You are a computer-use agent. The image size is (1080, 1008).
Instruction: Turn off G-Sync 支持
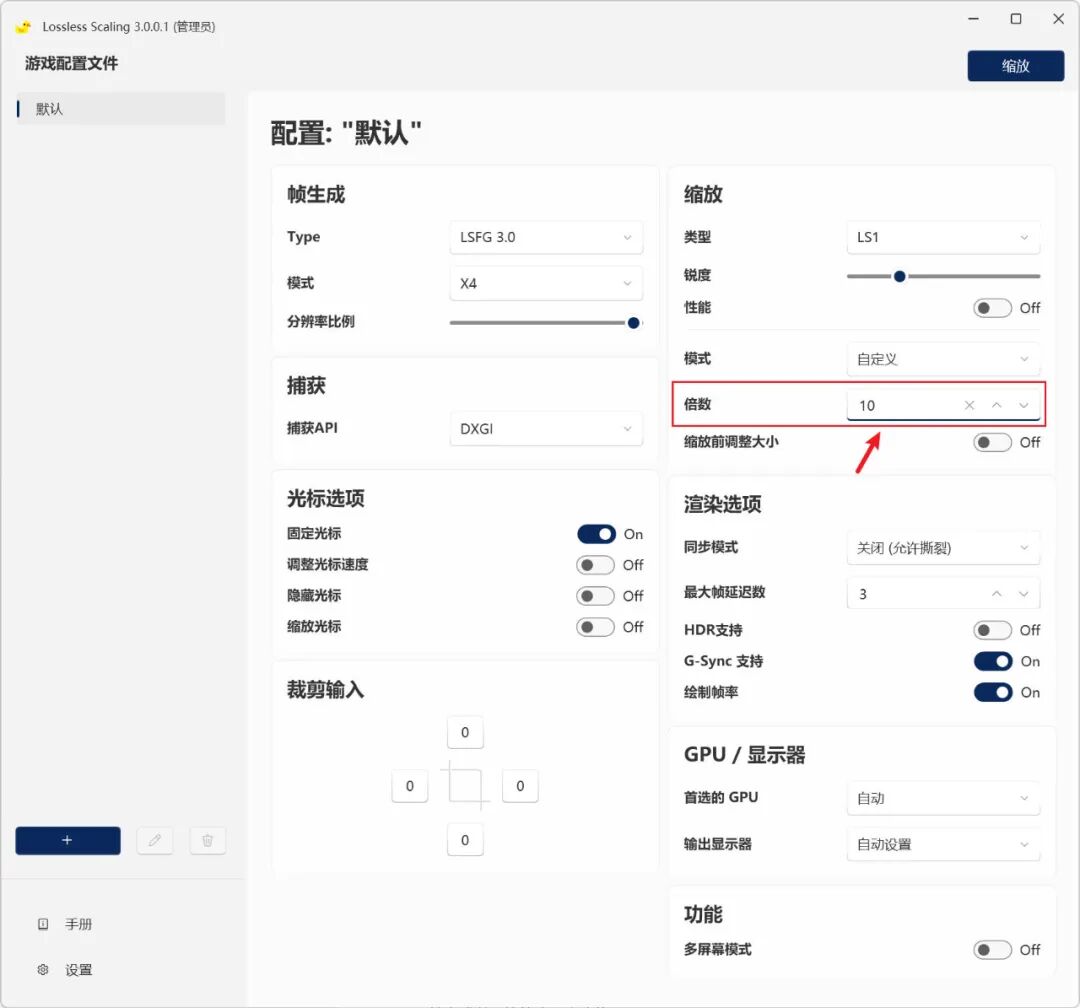(x=992, y=661)
